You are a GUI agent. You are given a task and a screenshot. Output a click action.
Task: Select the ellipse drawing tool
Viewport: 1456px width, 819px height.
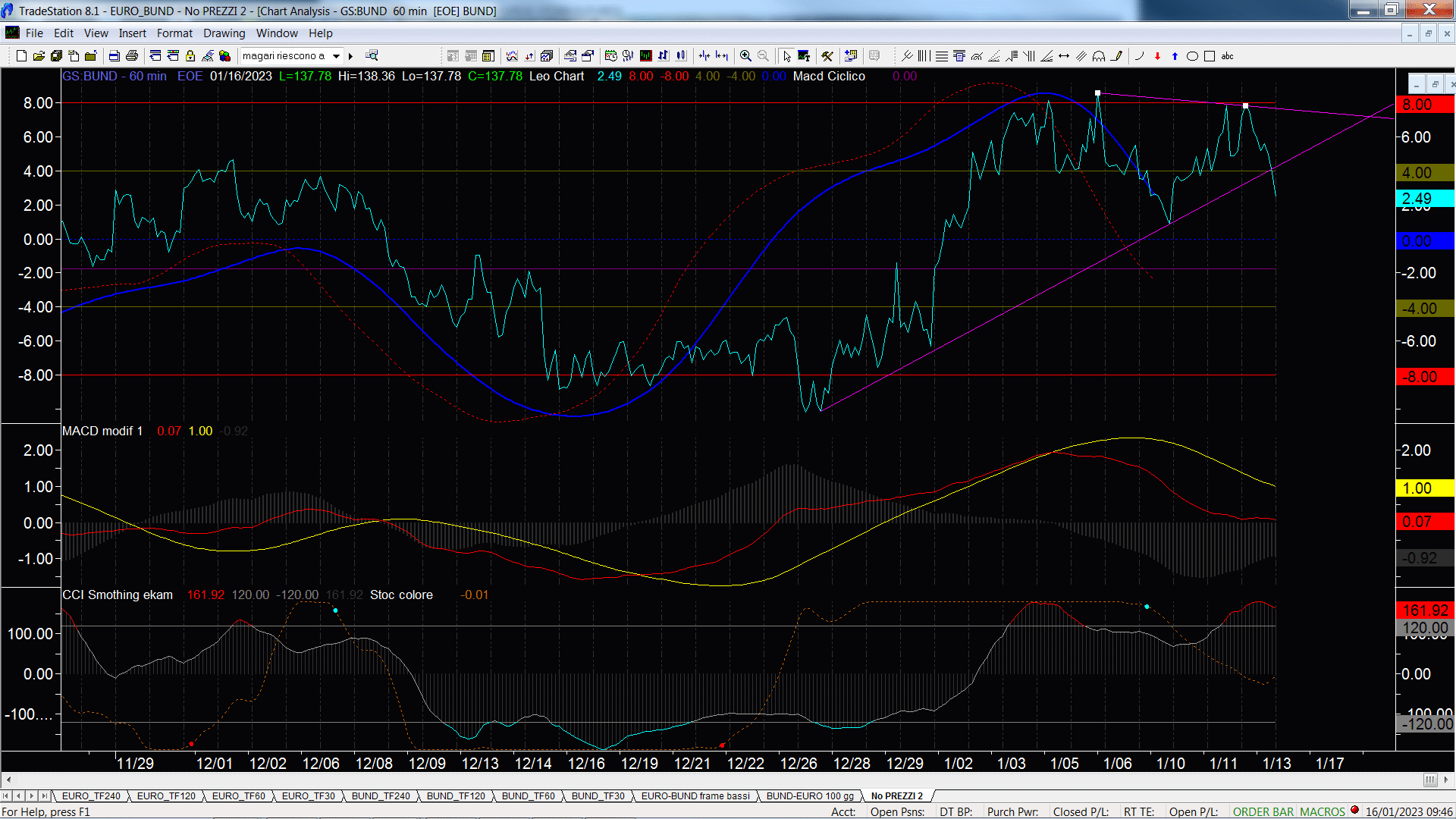tap(1192, 56)
